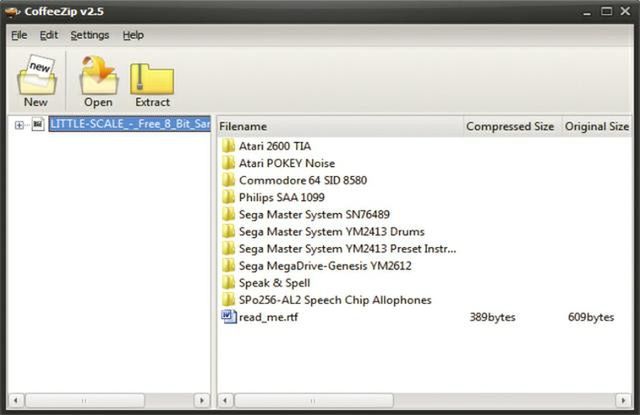Close the CoffeeZip window
This screenshot has width=640, height=415.
click(x=625, y=11)
